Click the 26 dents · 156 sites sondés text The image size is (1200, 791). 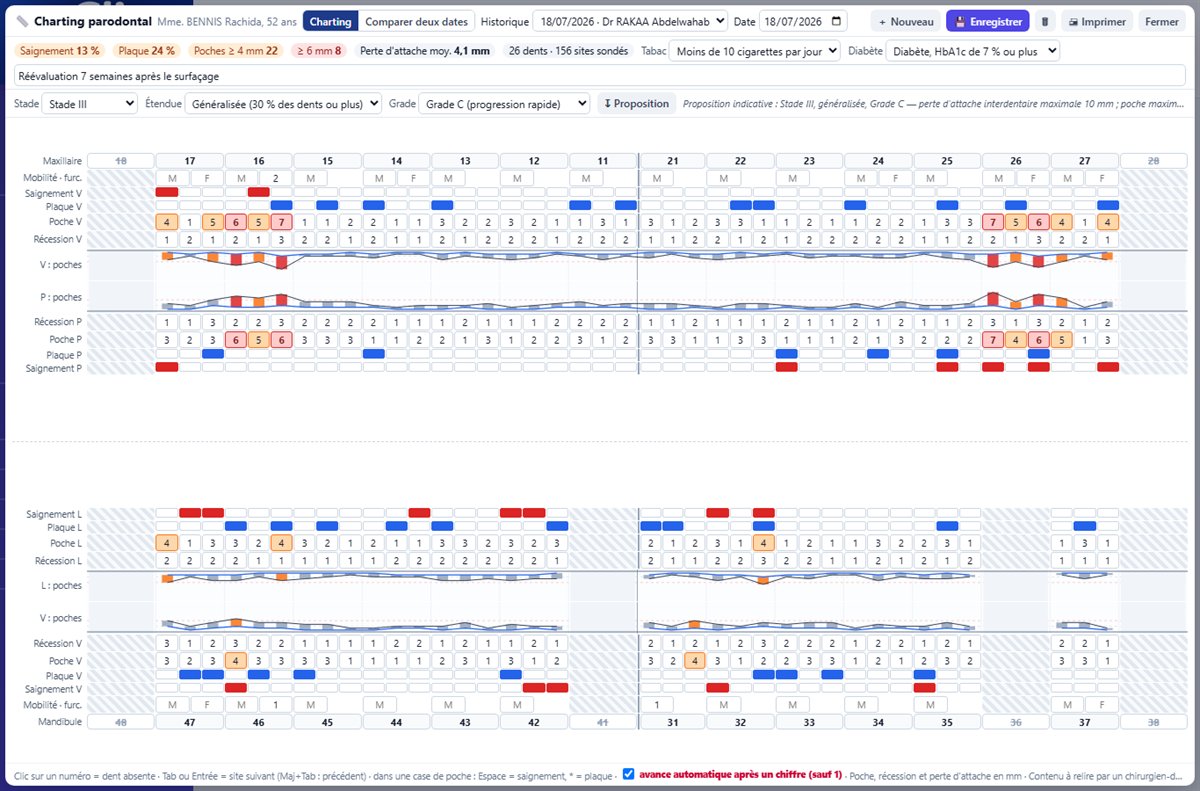coord(567,50)
